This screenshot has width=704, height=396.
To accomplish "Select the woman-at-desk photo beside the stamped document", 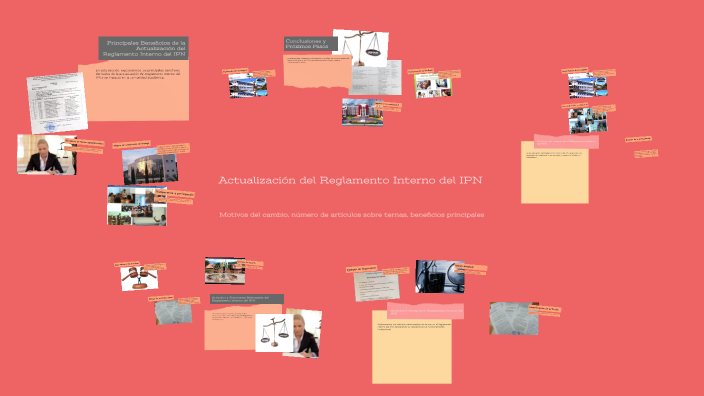I will [47, 154].
